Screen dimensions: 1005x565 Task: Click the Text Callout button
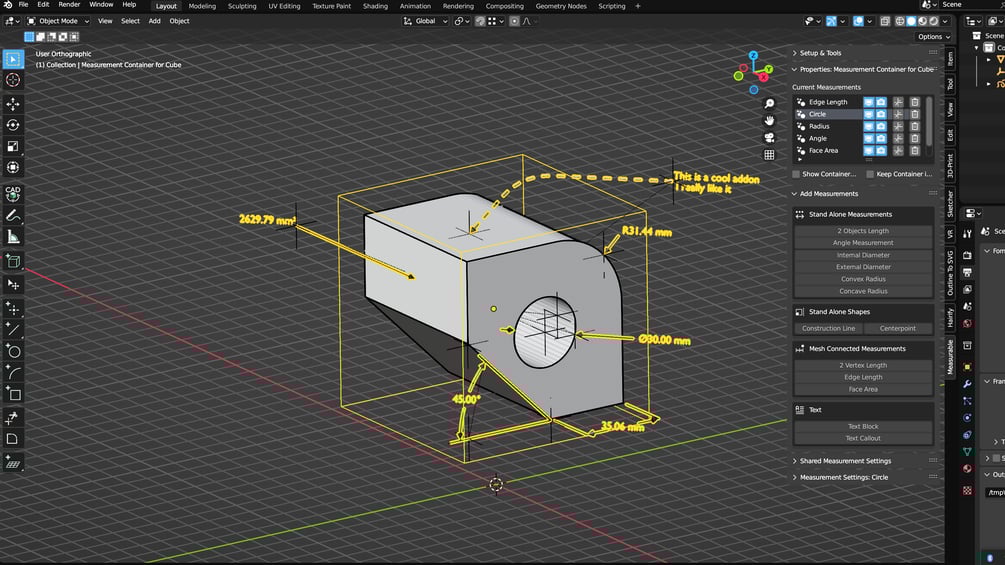[x=863, y=438]
